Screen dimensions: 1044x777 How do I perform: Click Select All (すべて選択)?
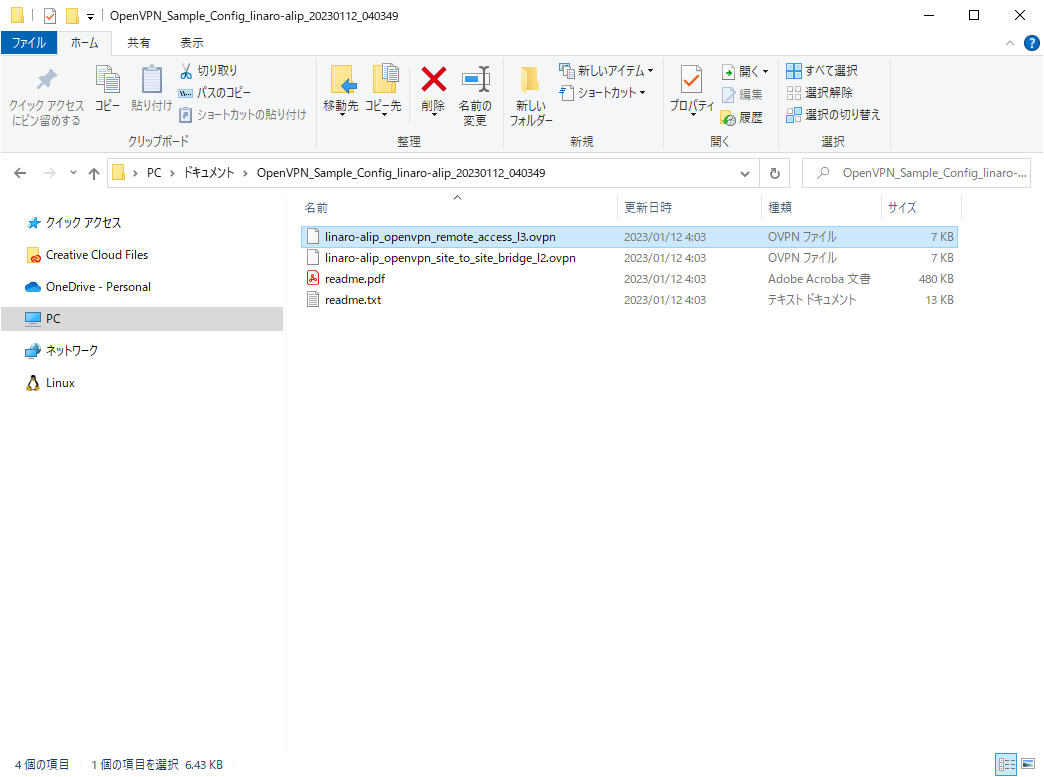[x=822, y=71]
